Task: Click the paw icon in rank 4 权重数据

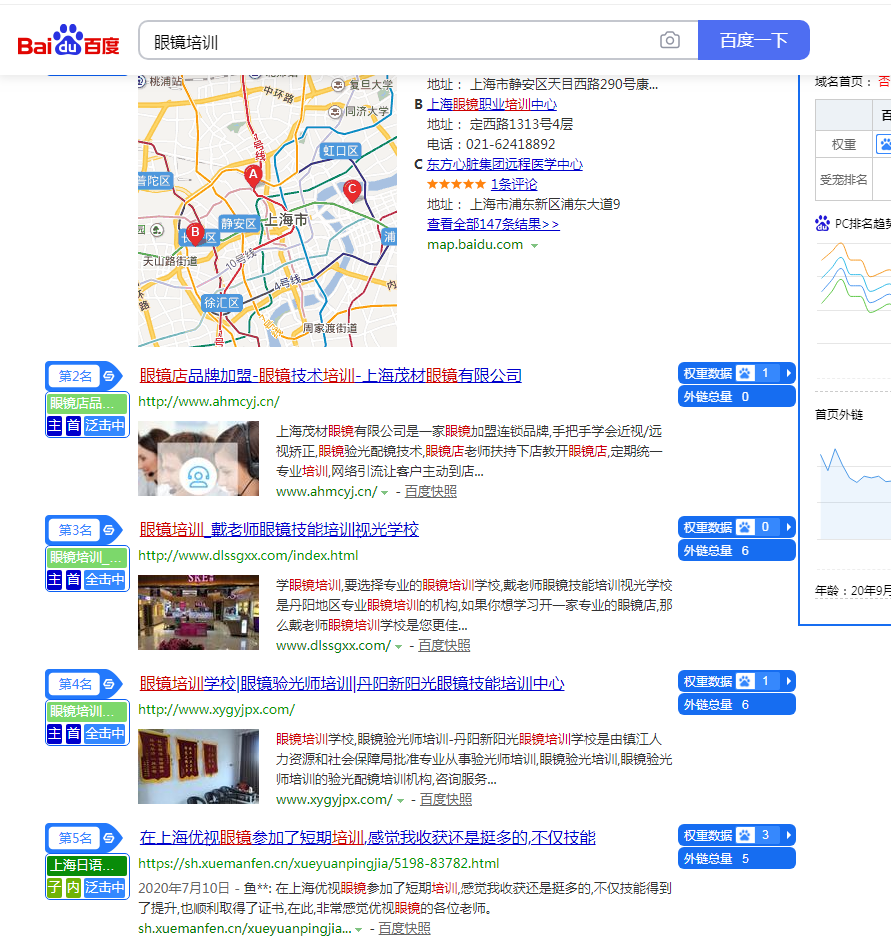Action: point(745,681)
